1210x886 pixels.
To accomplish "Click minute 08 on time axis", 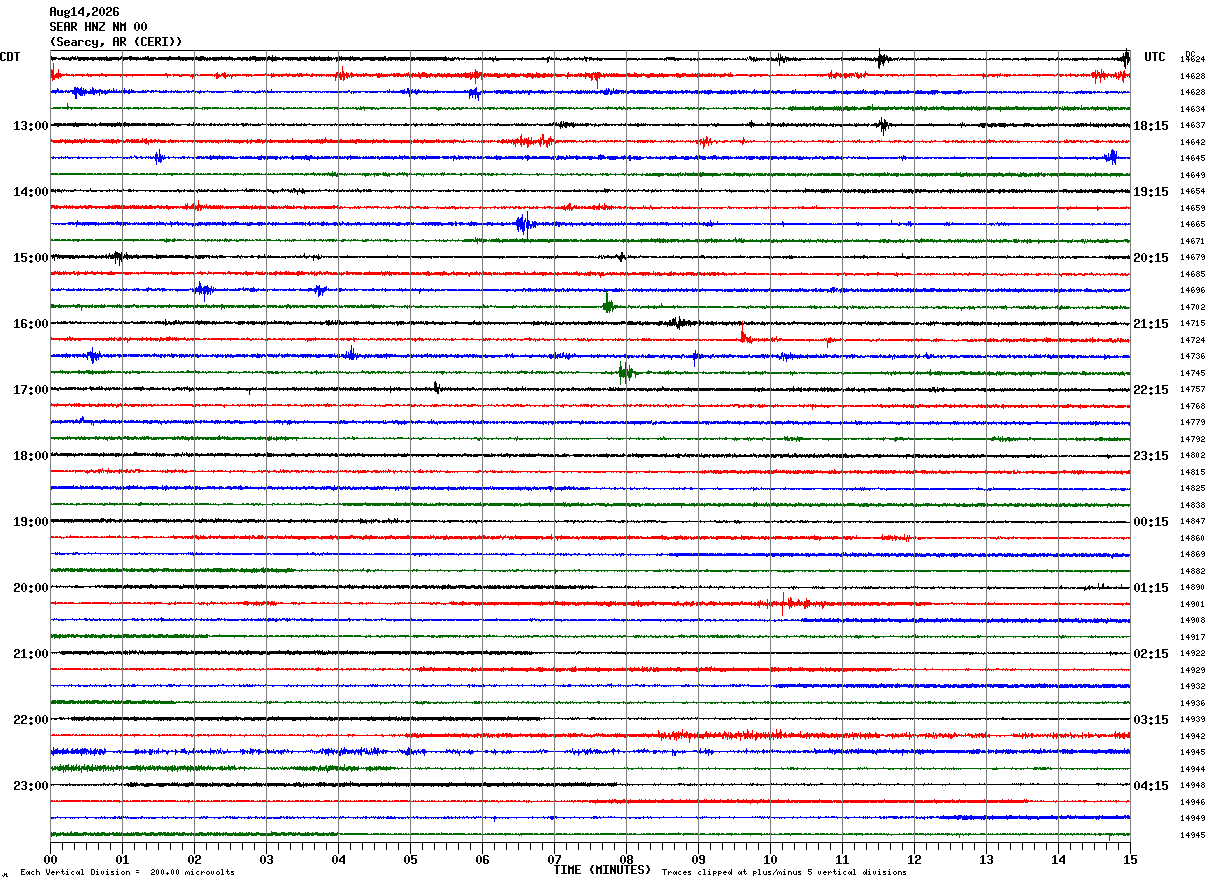I will click(x=626, y=859).
